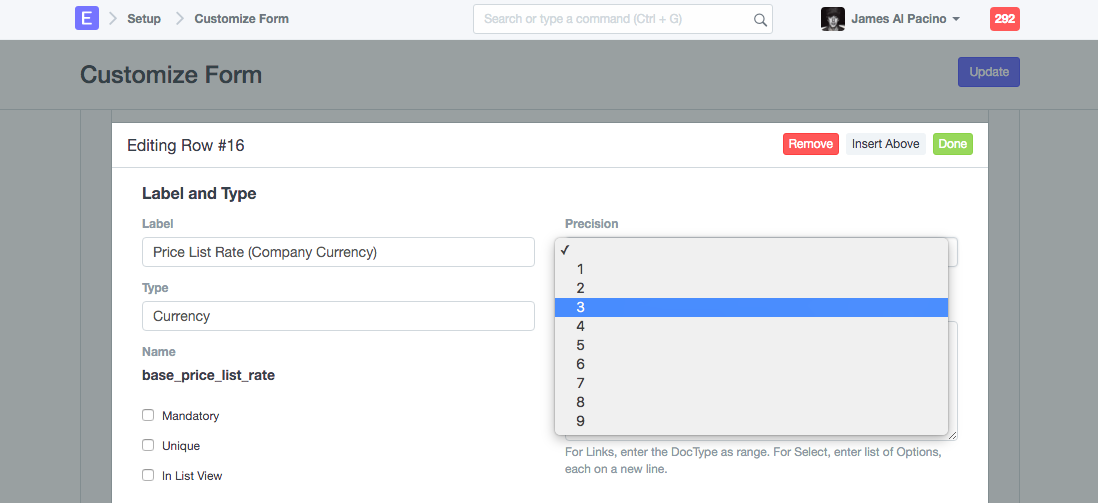This screenshot has height=503, width=1098.
Task: Pick precision value 6
Action: [x=750, y=364]
